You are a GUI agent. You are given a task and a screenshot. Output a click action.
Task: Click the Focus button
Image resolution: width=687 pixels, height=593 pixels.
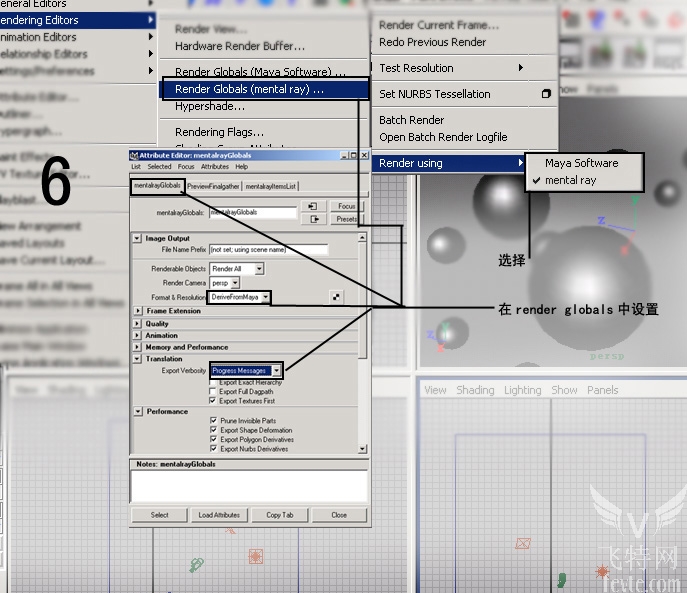(x=347, y=206)
